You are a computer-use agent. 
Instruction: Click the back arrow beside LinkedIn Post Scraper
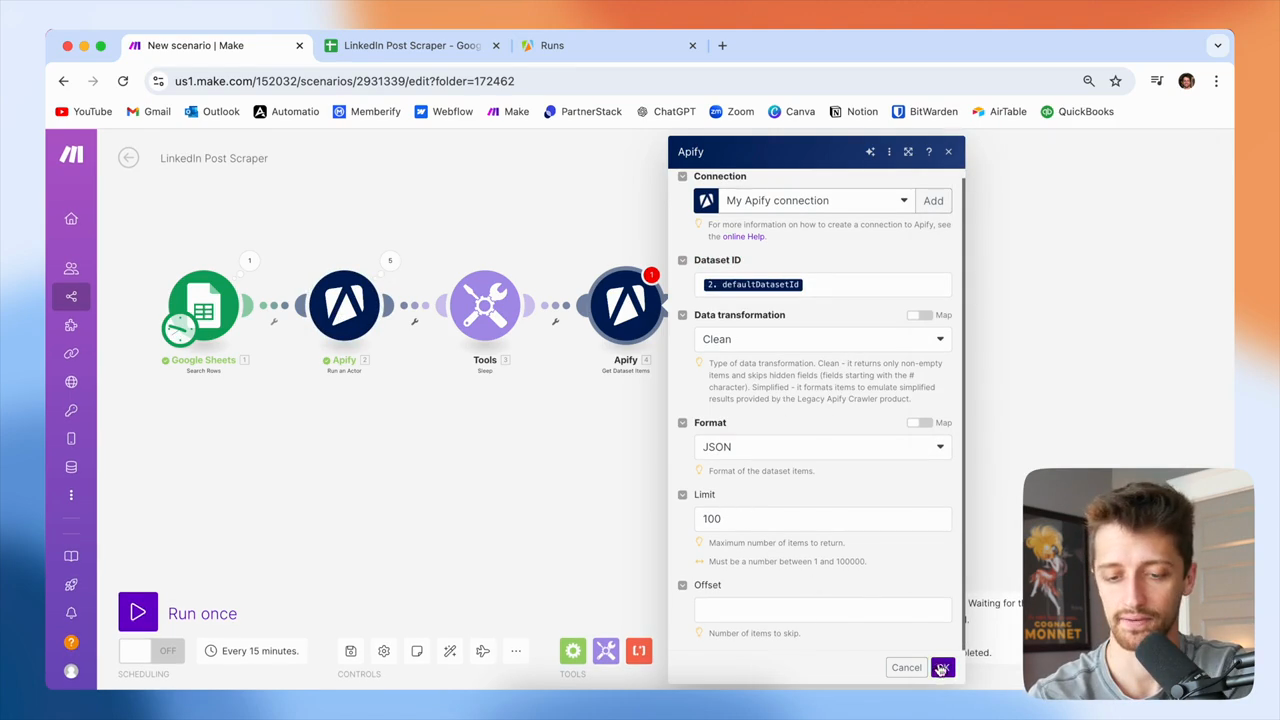pyautogui.click(x=128, y=158)
